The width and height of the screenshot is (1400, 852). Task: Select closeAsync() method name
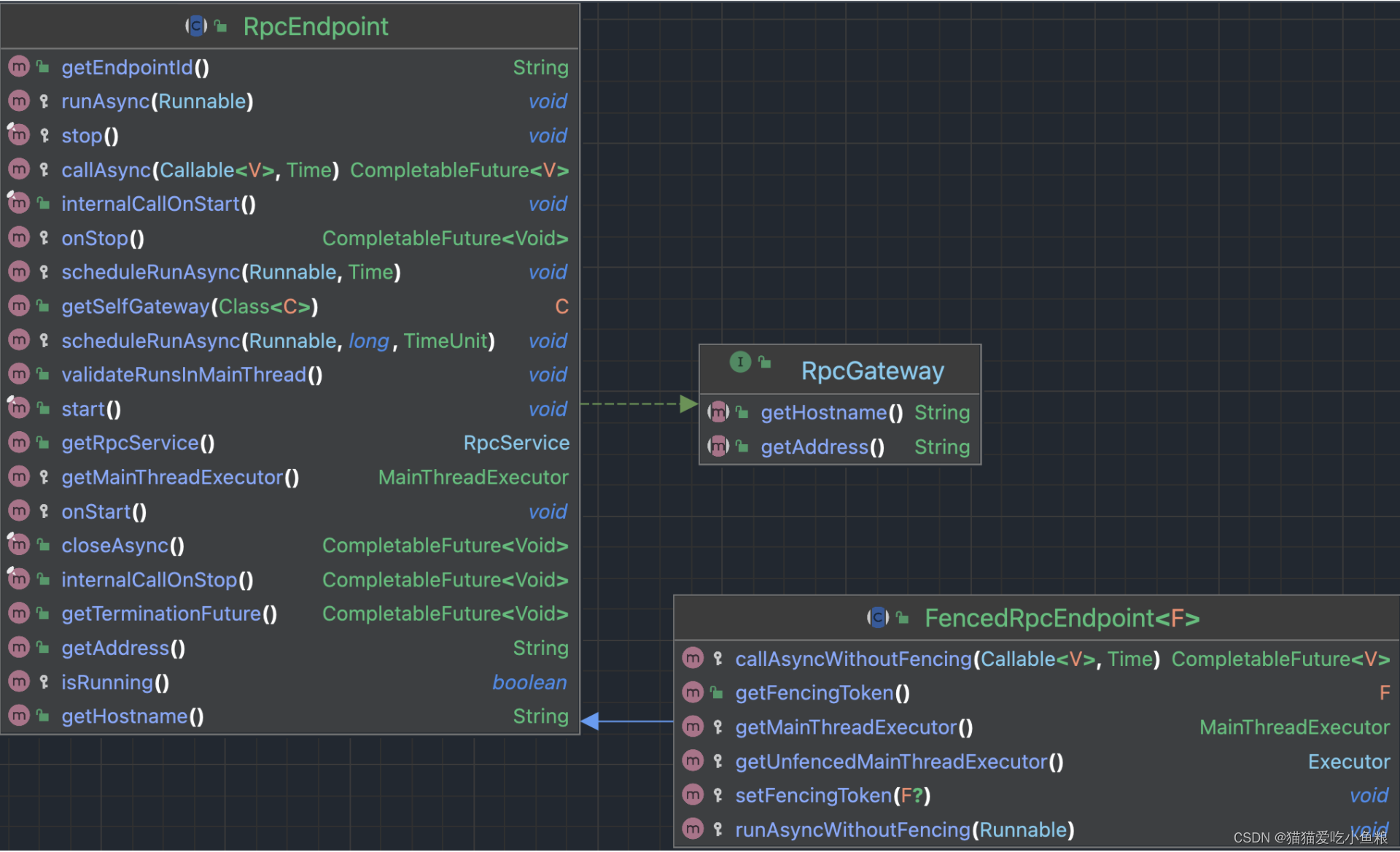coord(122,546)
